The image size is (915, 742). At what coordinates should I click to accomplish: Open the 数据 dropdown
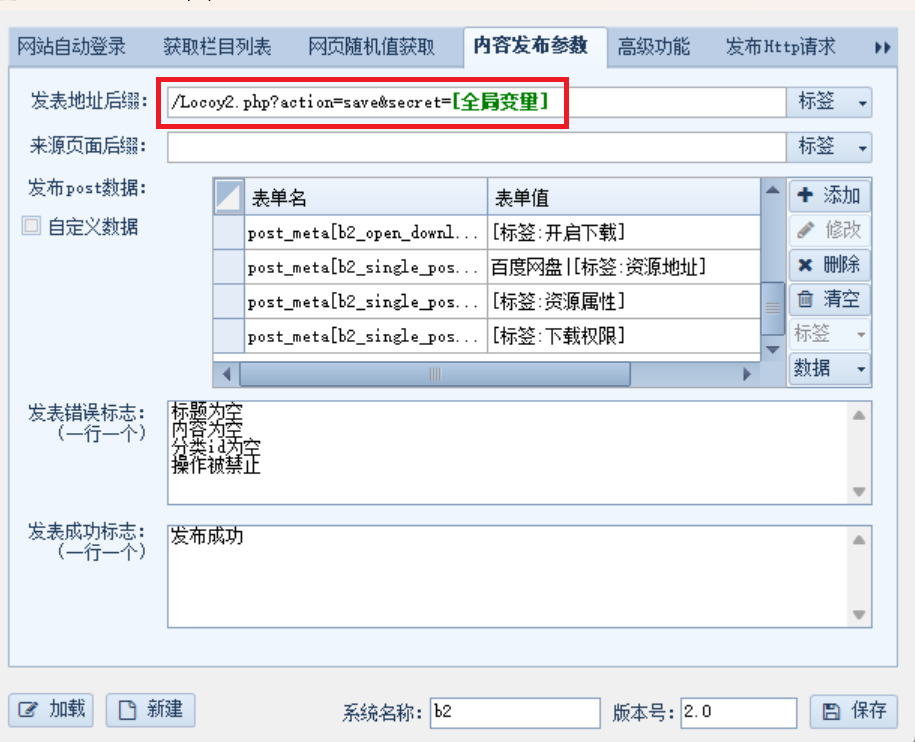point(829,369)
